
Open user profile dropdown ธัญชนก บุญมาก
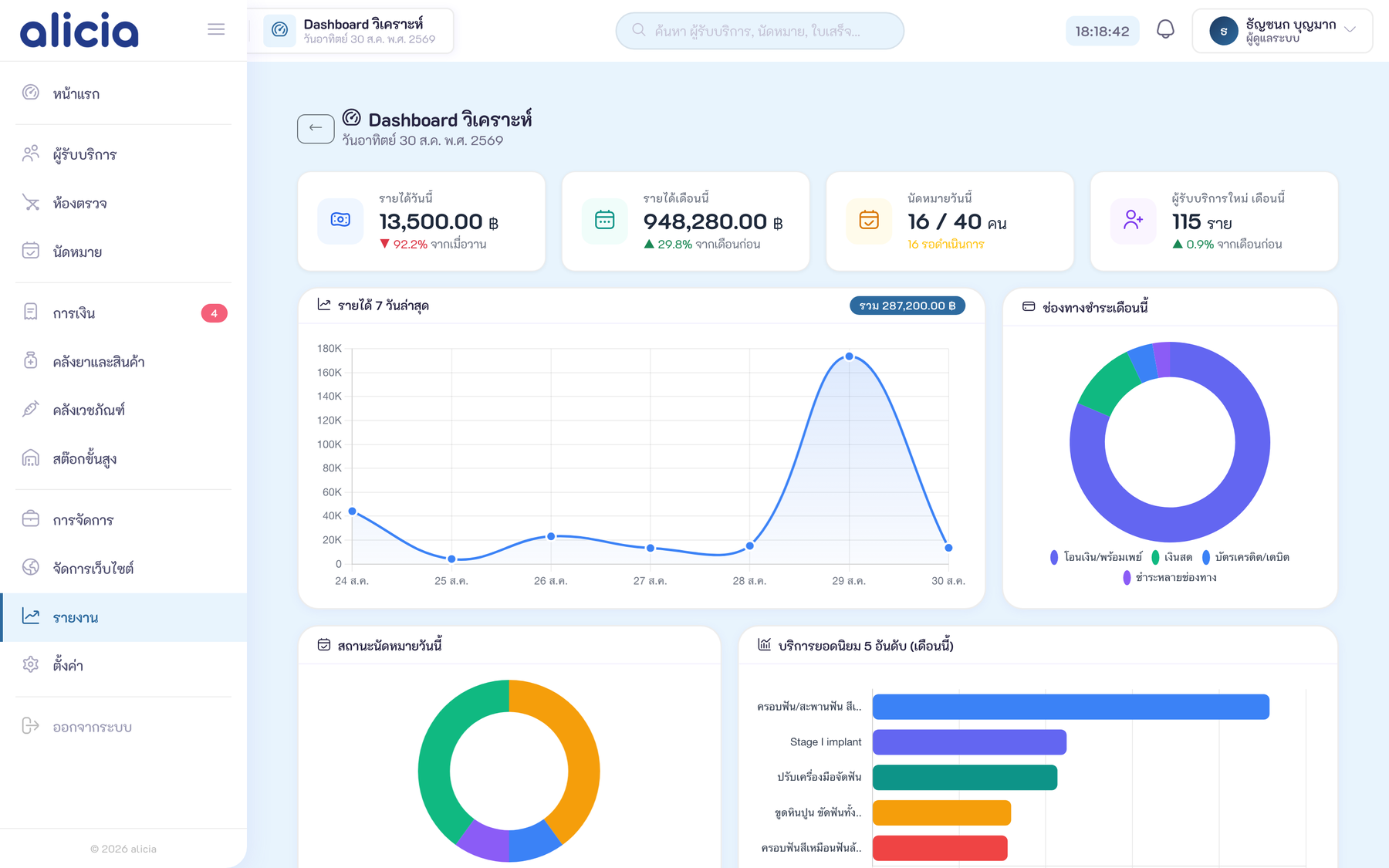click(1282, 31)
